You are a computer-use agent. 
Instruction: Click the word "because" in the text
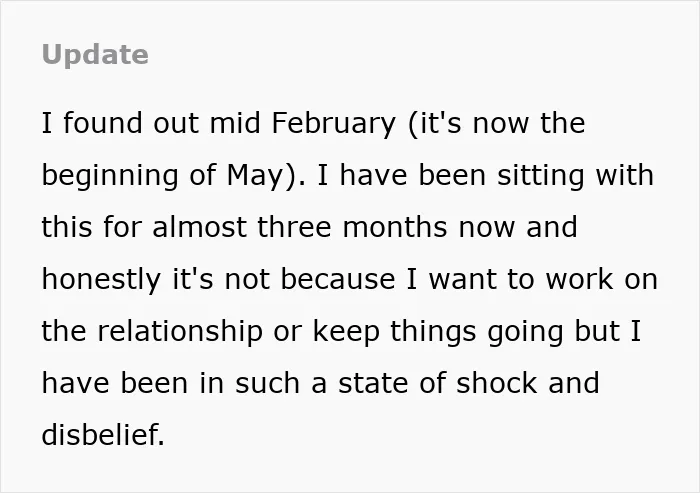(338, 279)
